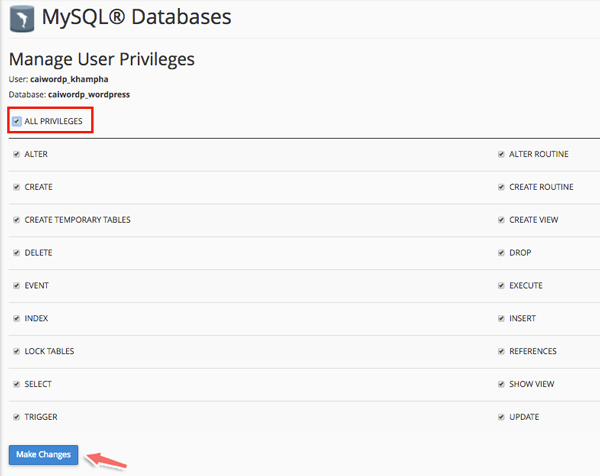Click the ALTER ROUTINE label
Viewport: 600px width, 476px height.
tap(539, 154)
